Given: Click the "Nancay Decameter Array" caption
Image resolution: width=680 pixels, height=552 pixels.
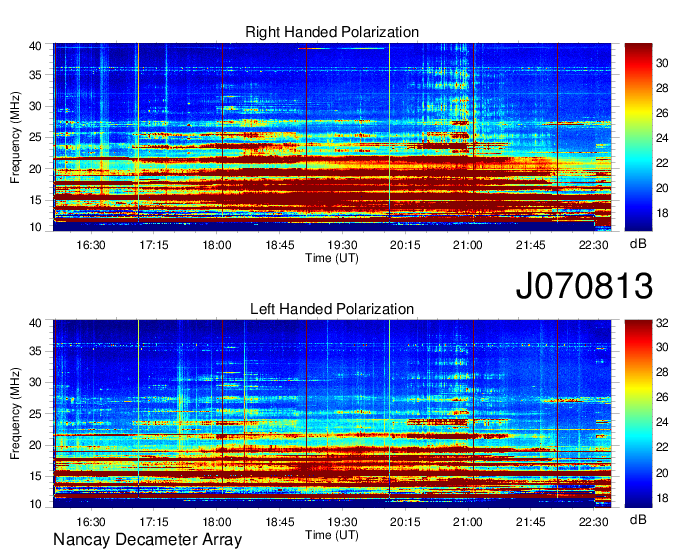Looking at the screenshot, I should [x=147, y=539].
